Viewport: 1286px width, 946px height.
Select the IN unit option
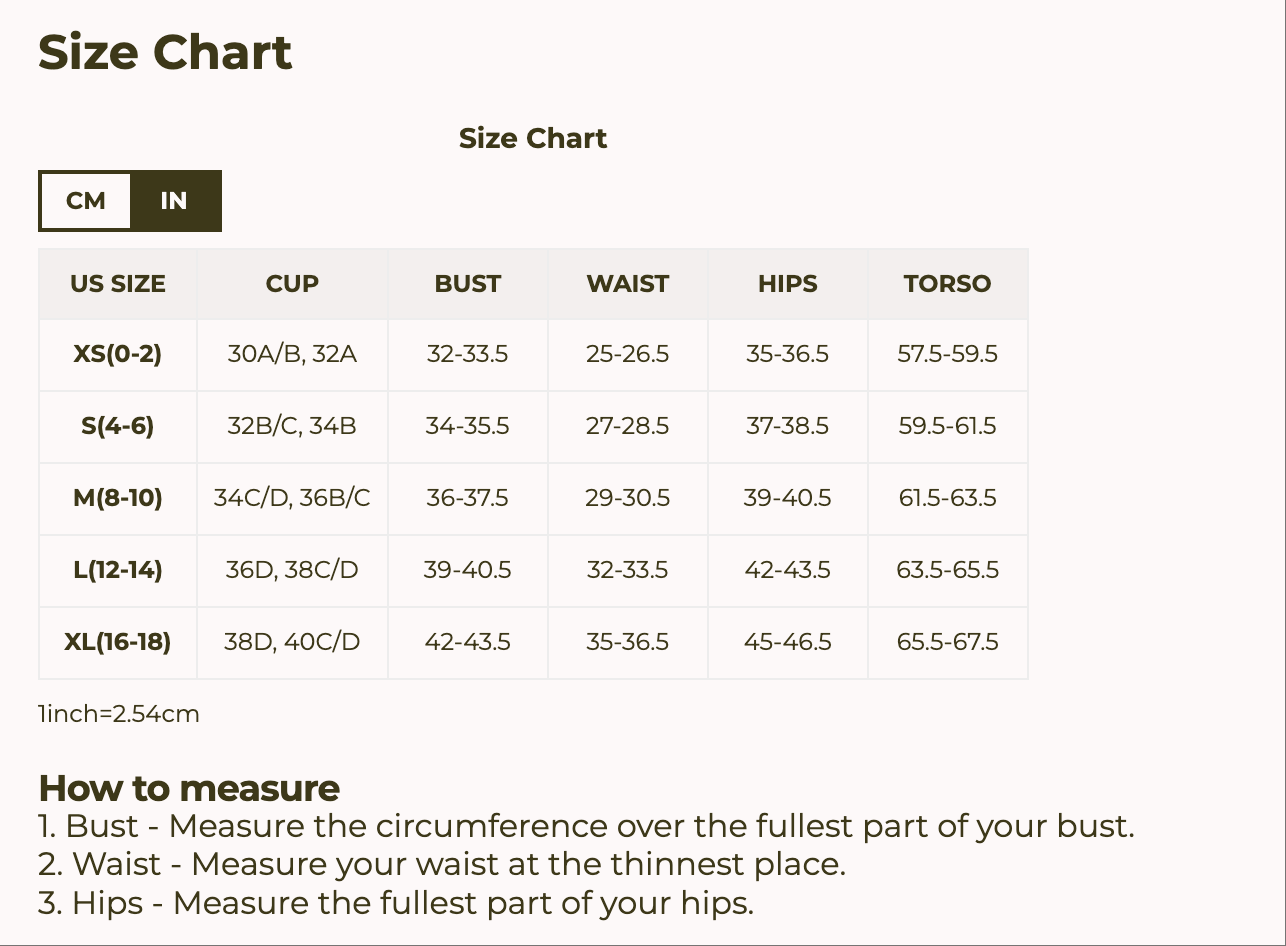tap(174, 201)
